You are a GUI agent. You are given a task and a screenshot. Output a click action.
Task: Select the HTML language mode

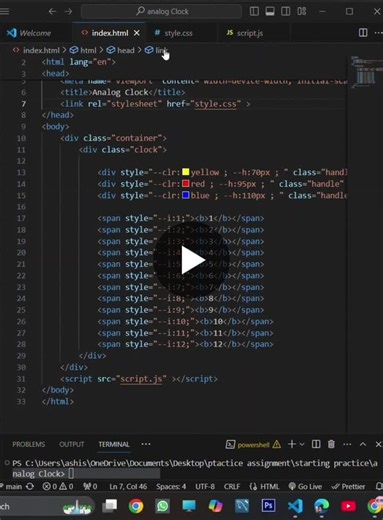pos(264,486)
